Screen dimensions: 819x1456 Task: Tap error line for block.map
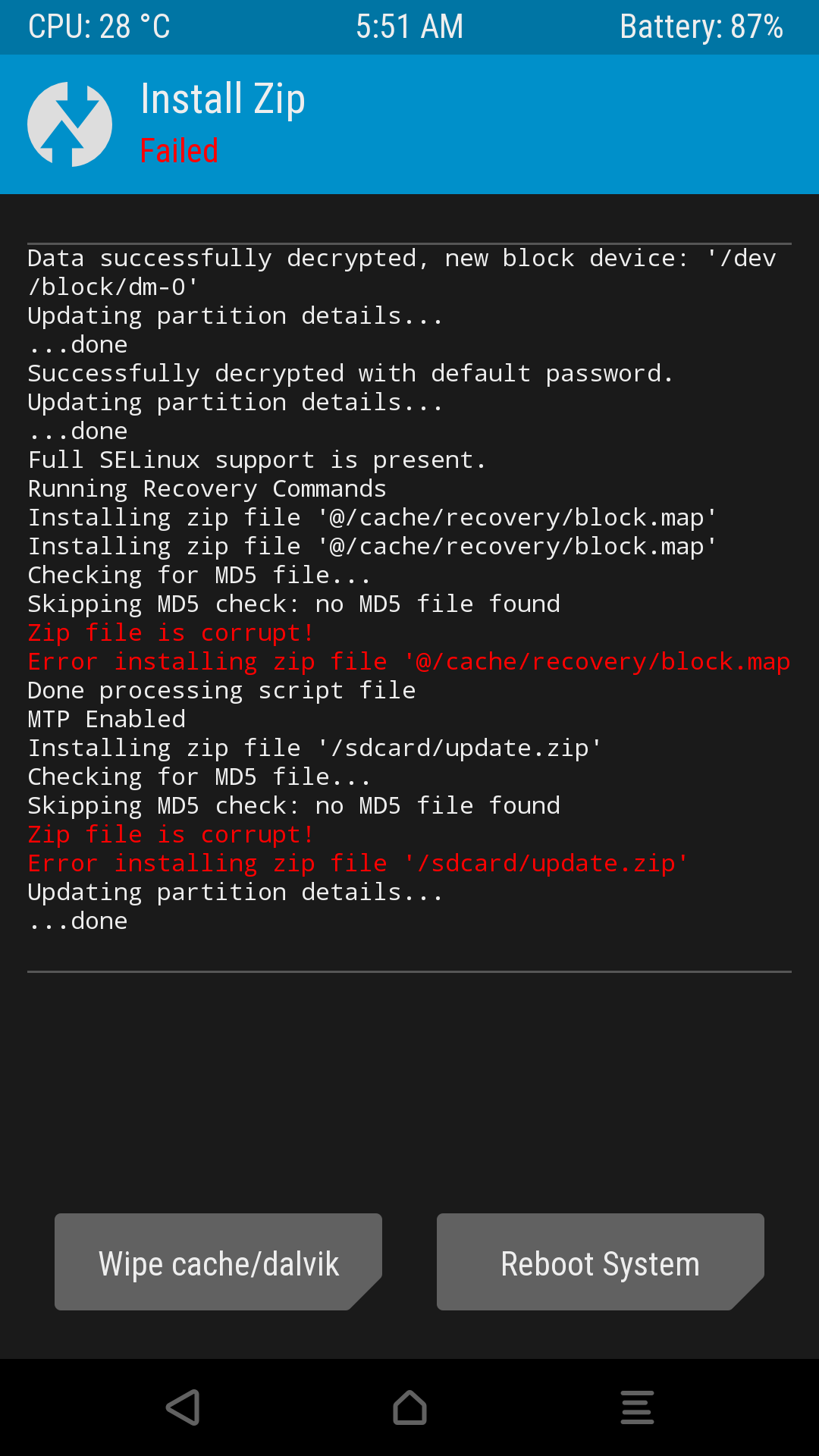[408, 661]
